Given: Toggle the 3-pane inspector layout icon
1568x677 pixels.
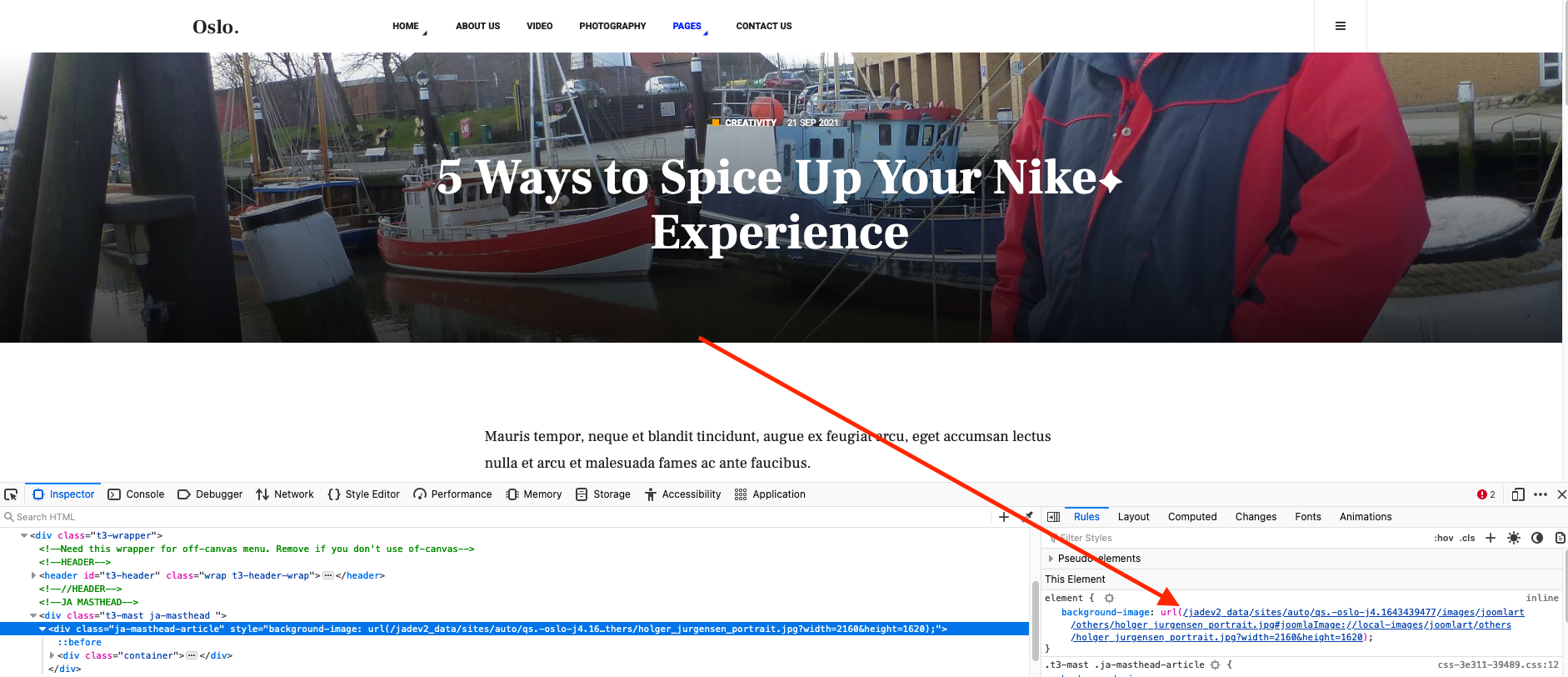Looking at the screenshot, I should pos(1053,517).
